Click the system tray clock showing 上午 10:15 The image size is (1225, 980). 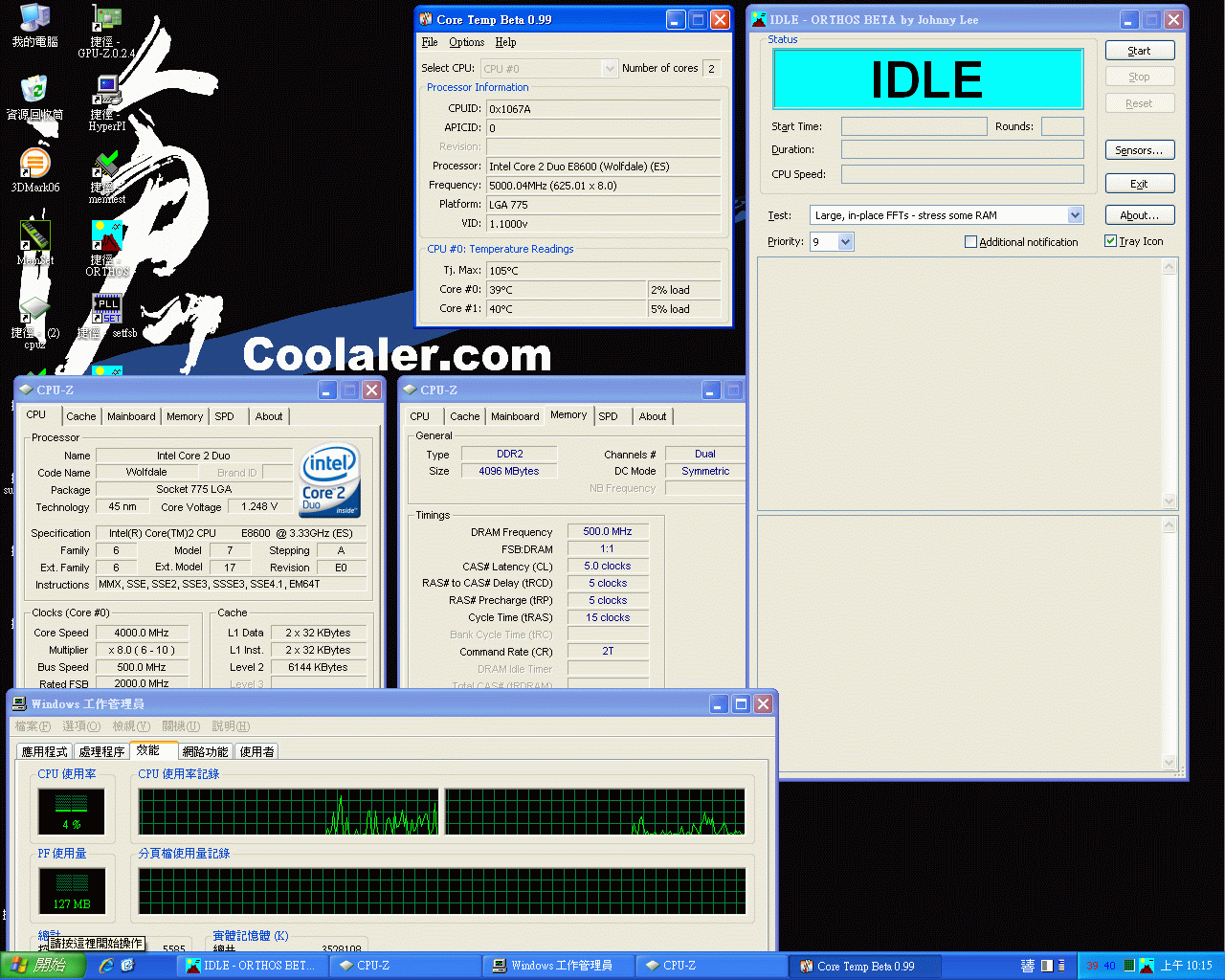point(1186,966)
